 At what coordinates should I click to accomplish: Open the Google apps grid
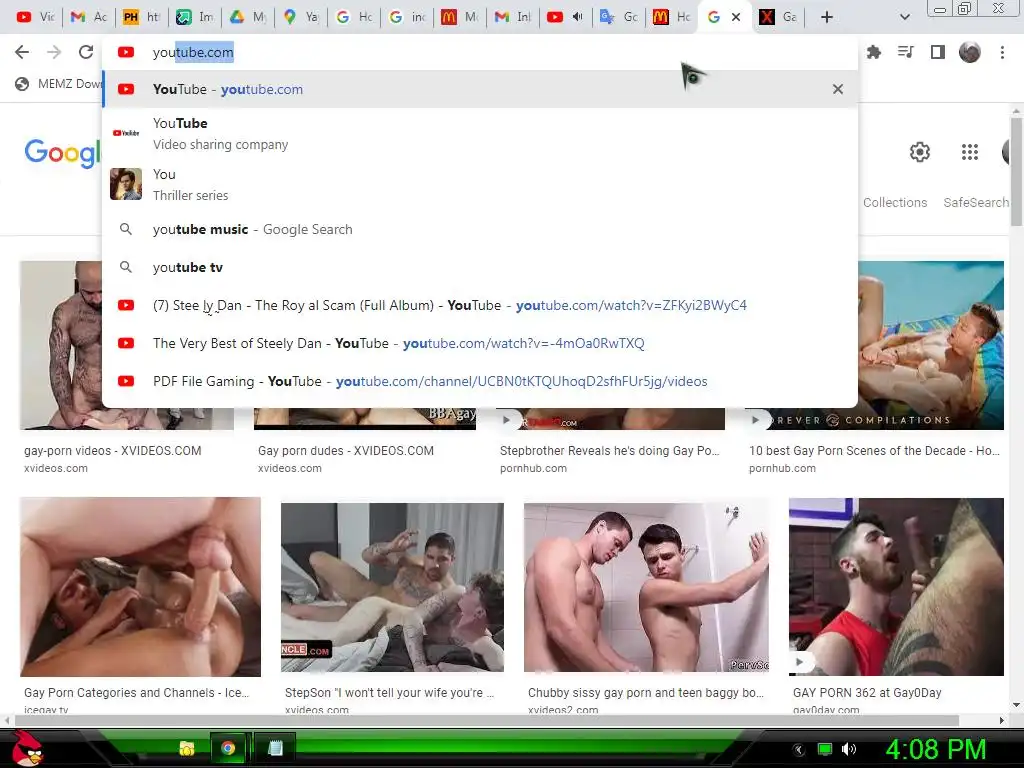pyautogui.click(x=970, y=152)
